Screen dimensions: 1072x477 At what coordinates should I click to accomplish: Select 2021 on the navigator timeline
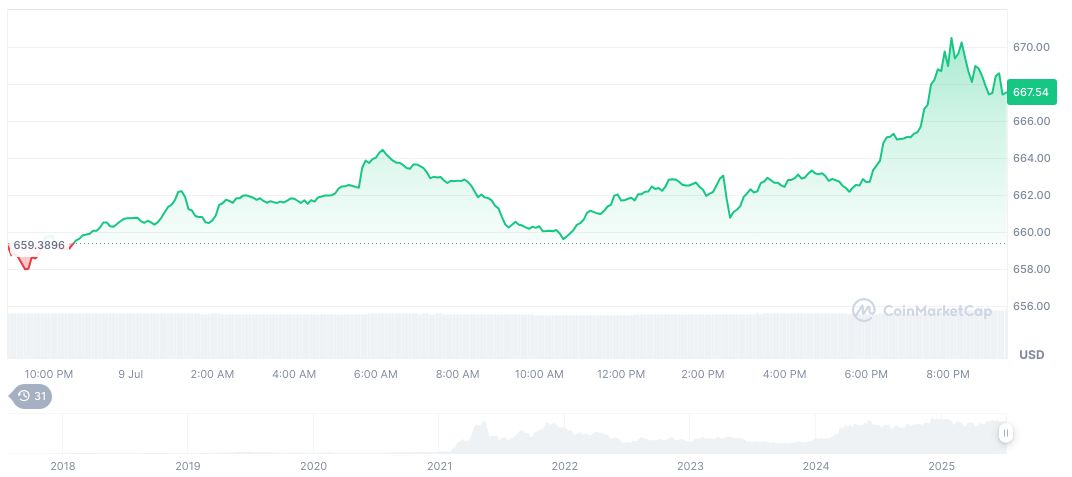439,466
